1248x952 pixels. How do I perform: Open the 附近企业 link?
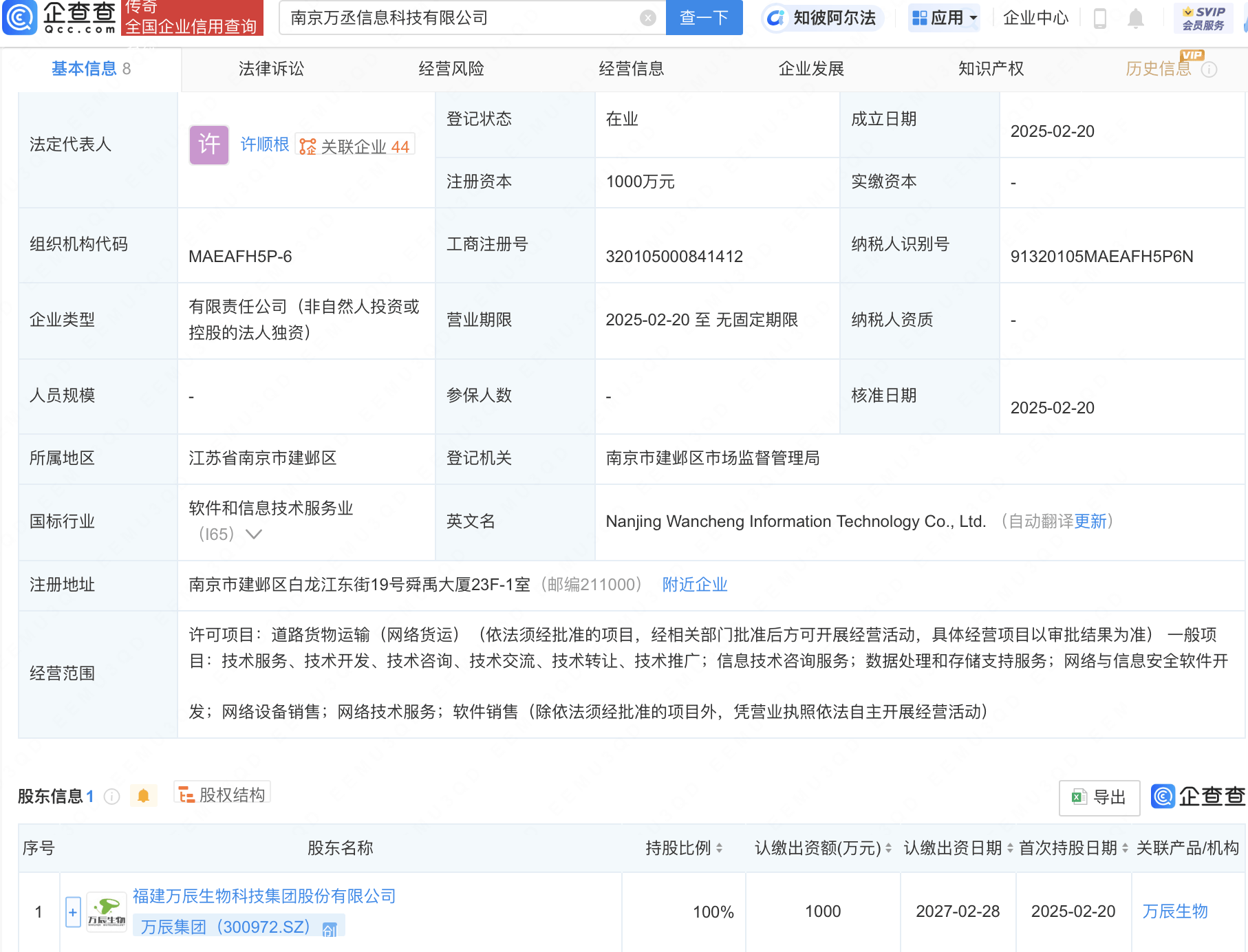click(x=694, y=584)
